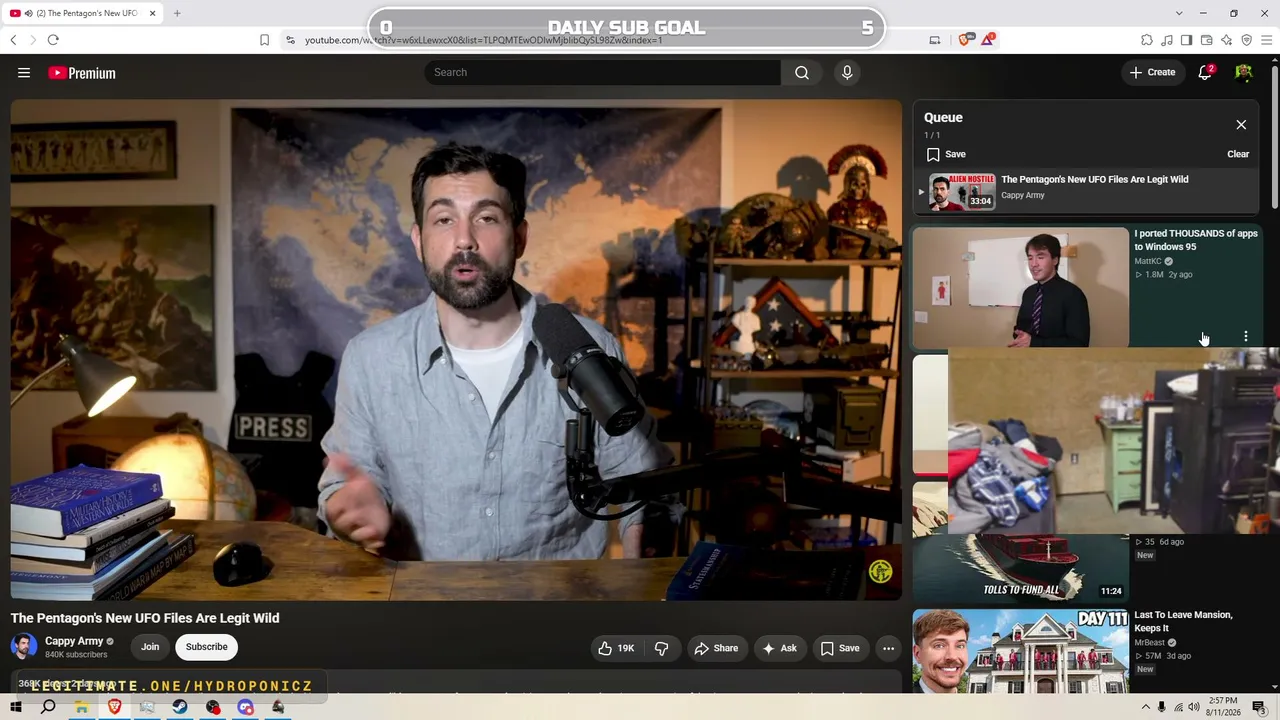Open options menu for MattKC video

(1246, 337)
